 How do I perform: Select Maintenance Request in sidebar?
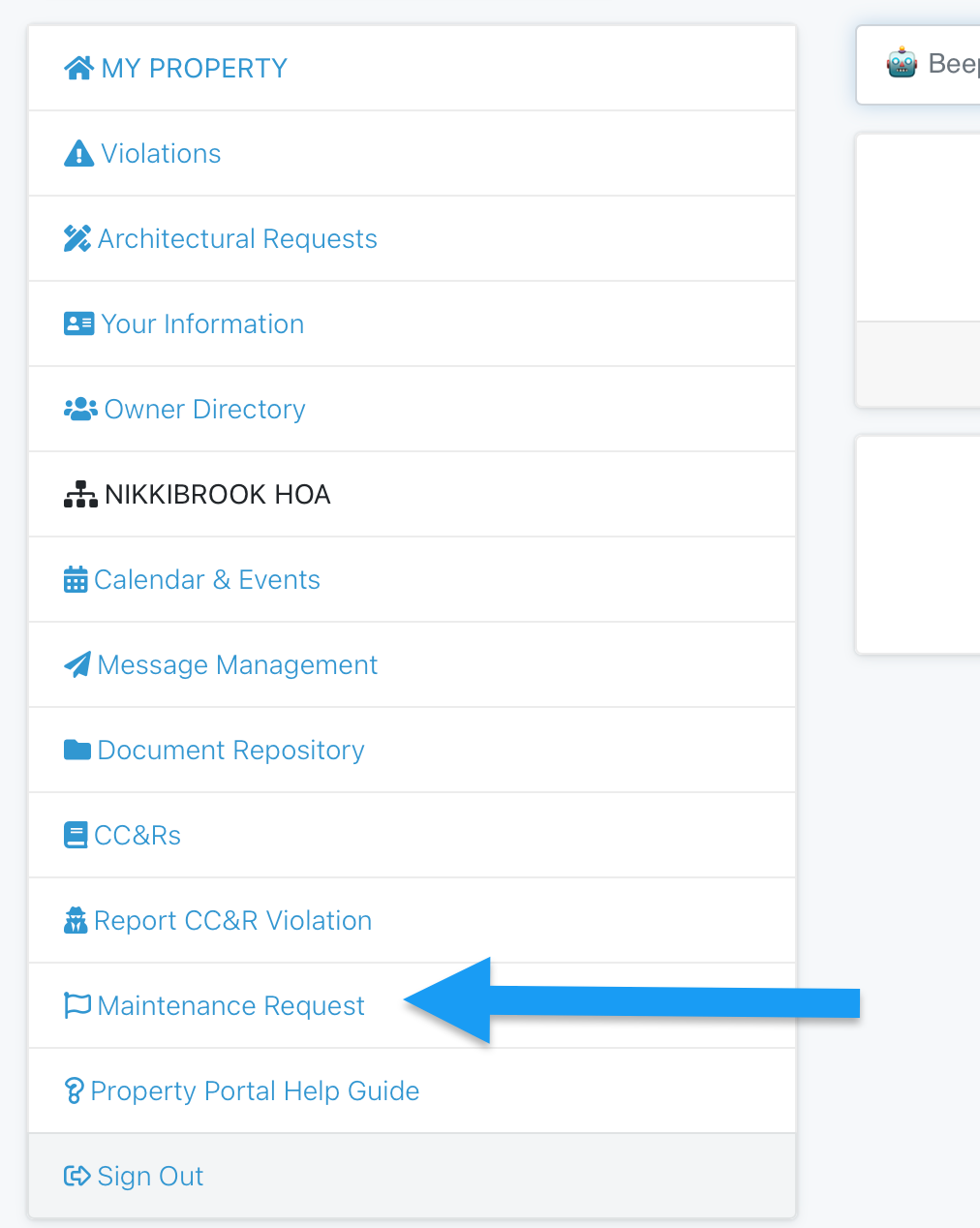(230, 1005)
